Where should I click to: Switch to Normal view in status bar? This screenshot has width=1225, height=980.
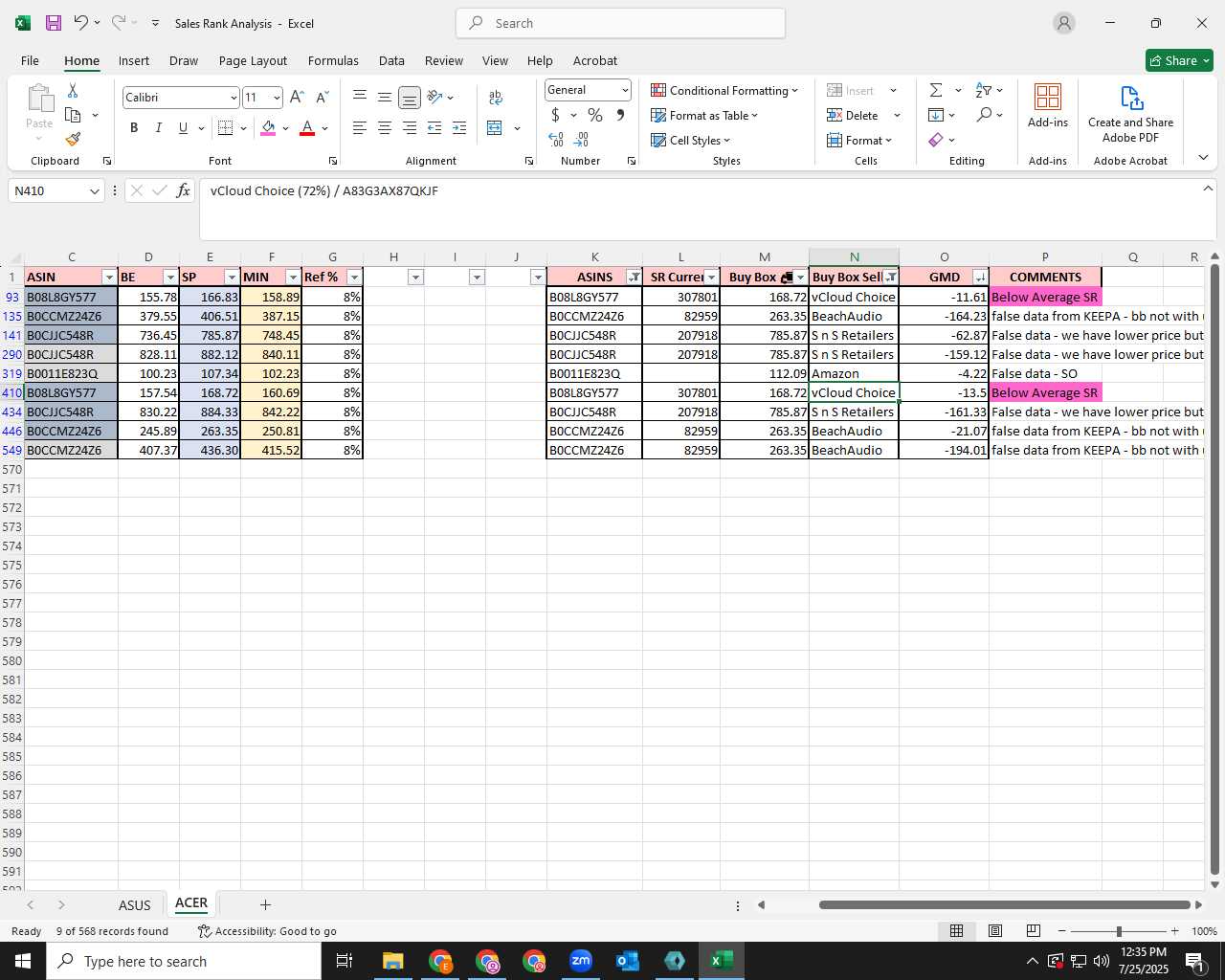coord(956,931)
